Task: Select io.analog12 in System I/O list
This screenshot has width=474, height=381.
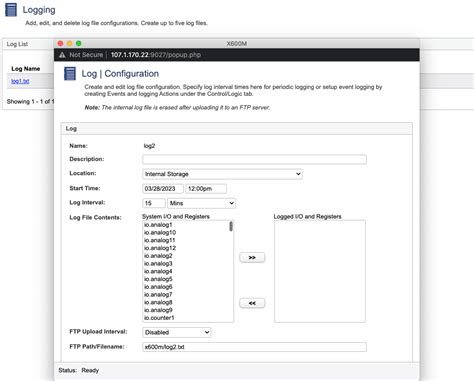Action: point(185,248)
